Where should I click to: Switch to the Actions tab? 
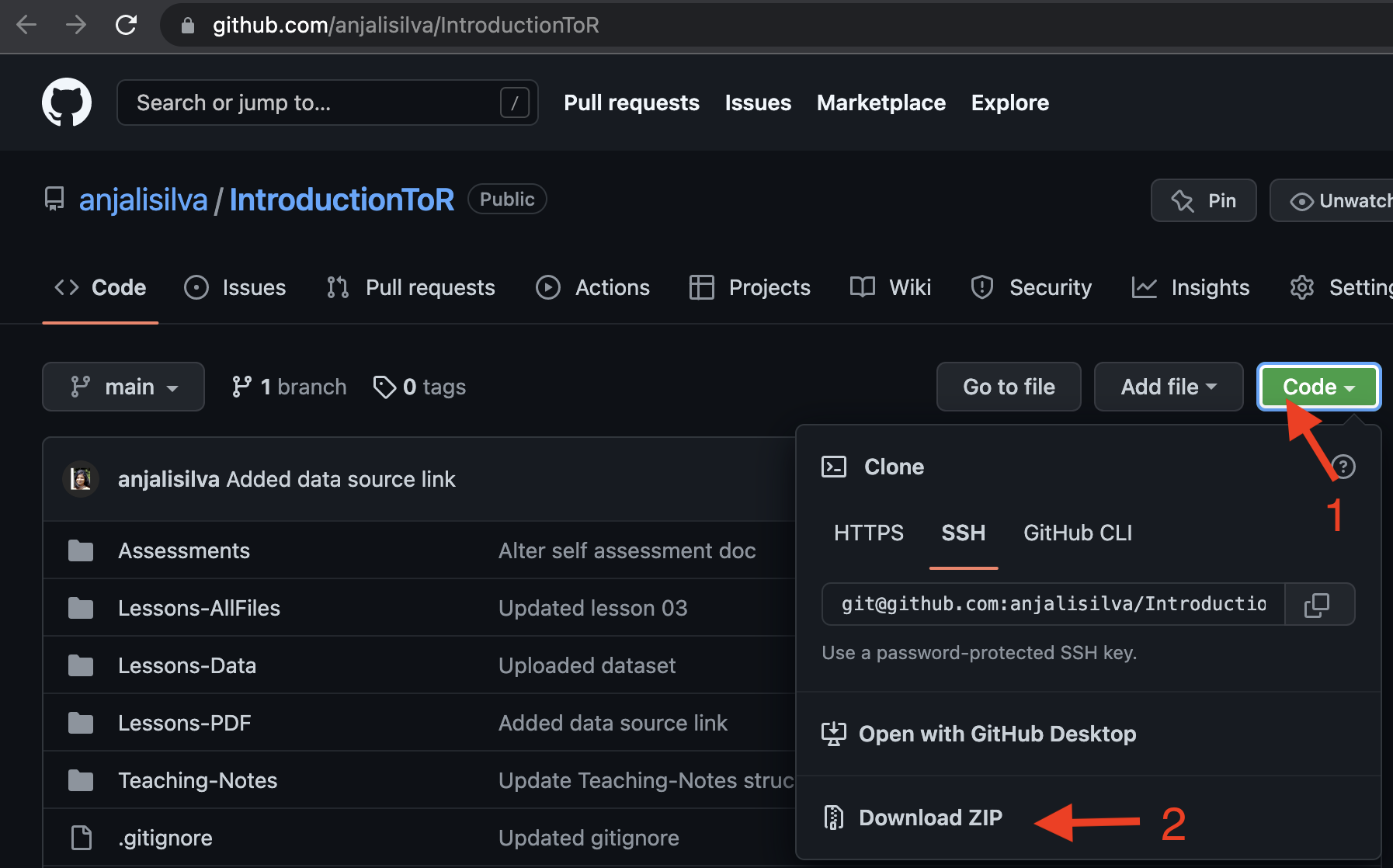click(x=592, y=287)
